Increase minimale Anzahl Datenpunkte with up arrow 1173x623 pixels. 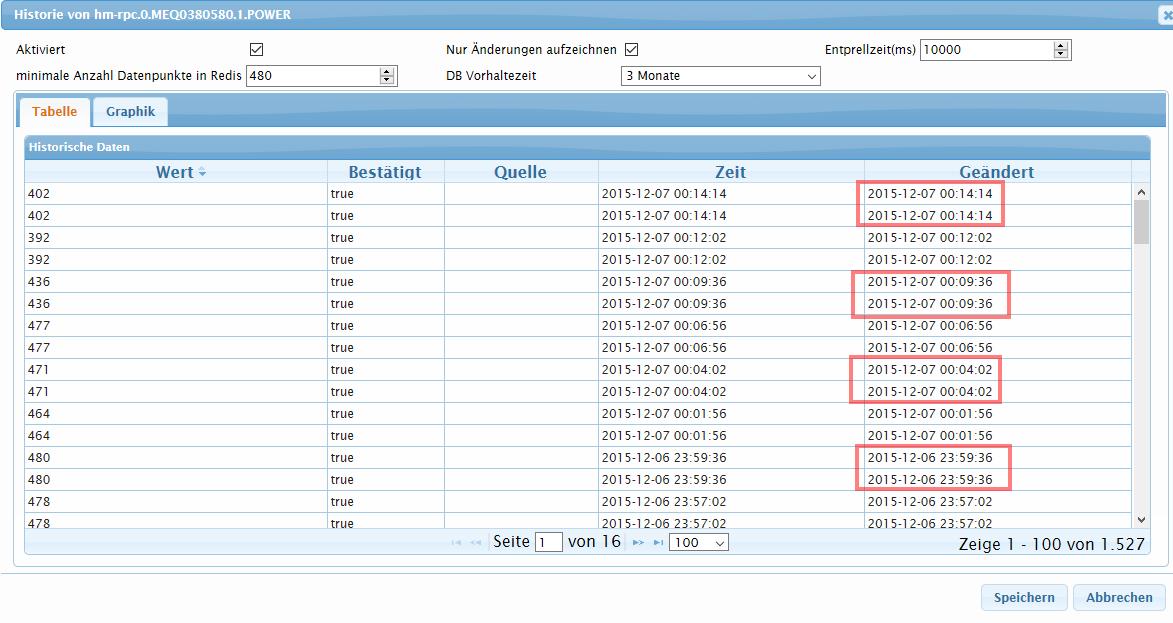[x=387, y=72]
